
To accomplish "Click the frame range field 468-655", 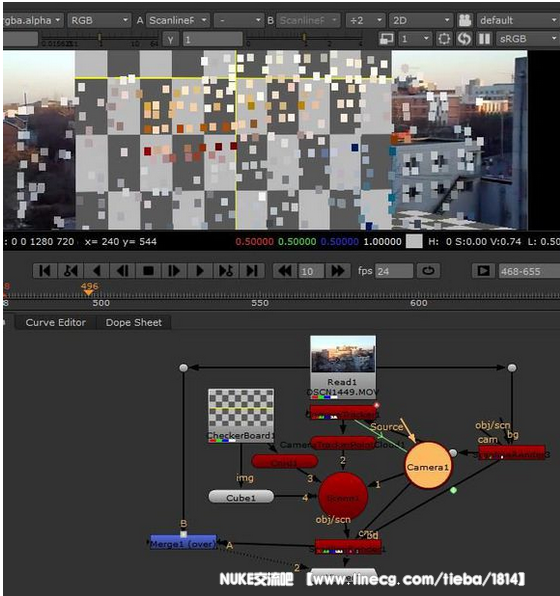I will [529, 271].
